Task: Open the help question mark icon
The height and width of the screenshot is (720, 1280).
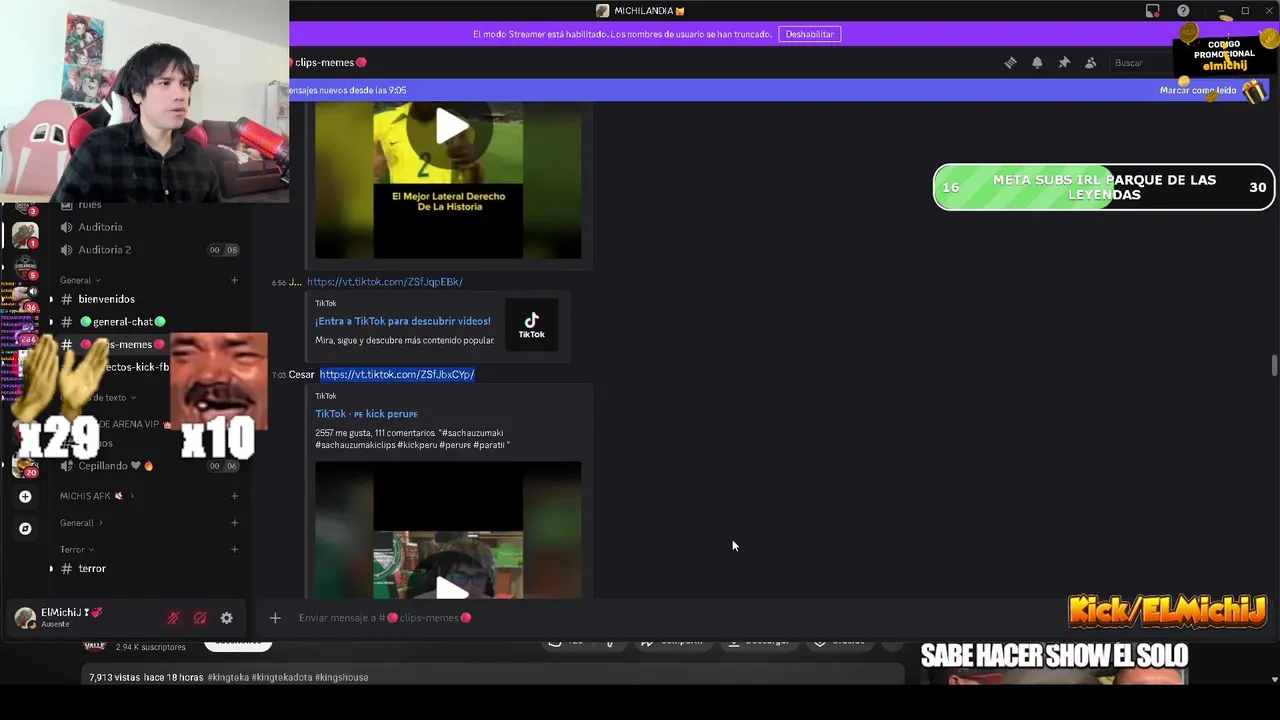Action: coord(1183,11)
